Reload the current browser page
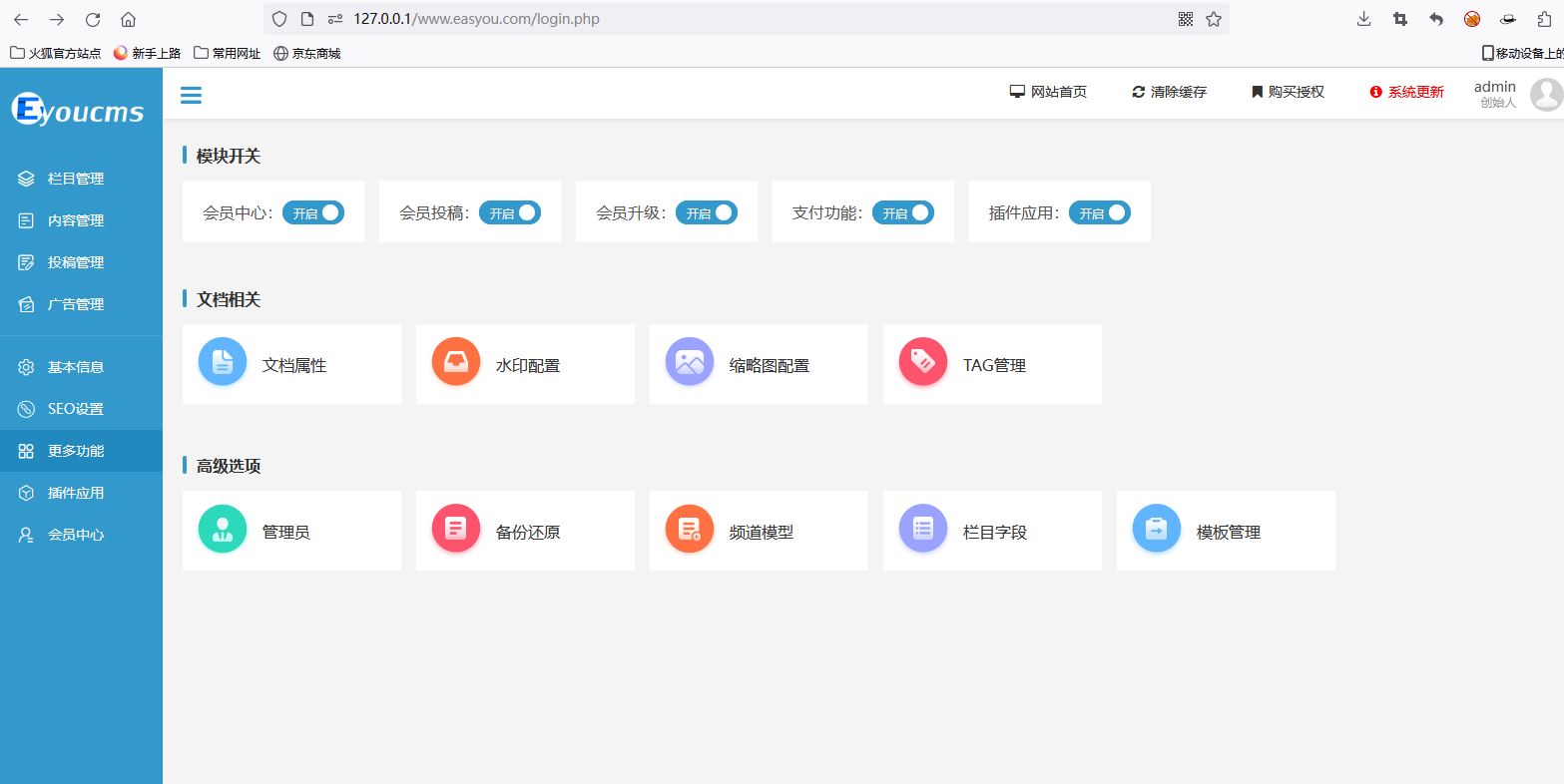The image size is (1564, 784). (x=93, y=19)
